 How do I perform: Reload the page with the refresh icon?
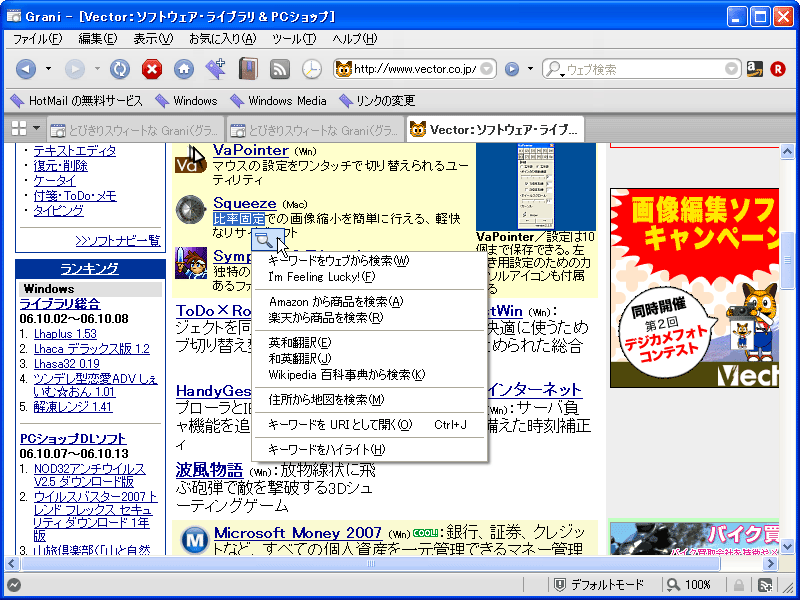(120, 69)
